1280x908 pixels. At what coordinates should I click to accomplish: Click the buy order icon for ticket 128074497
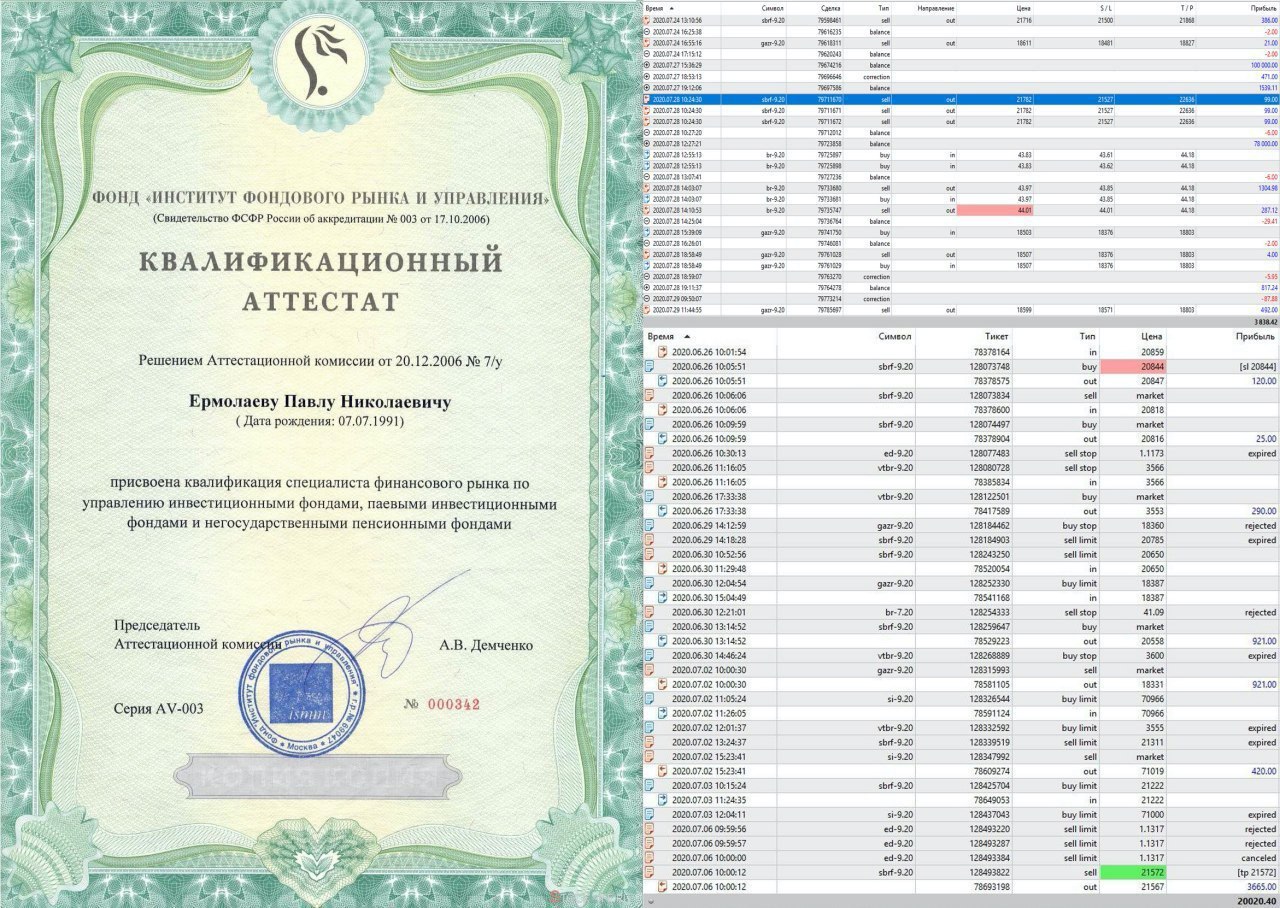click(x=650, y=424)
